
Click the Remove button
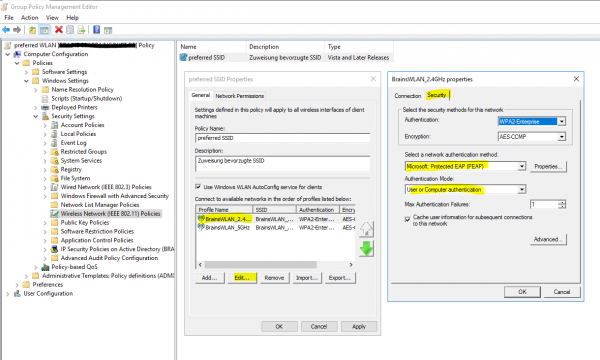tap(274, 278)
